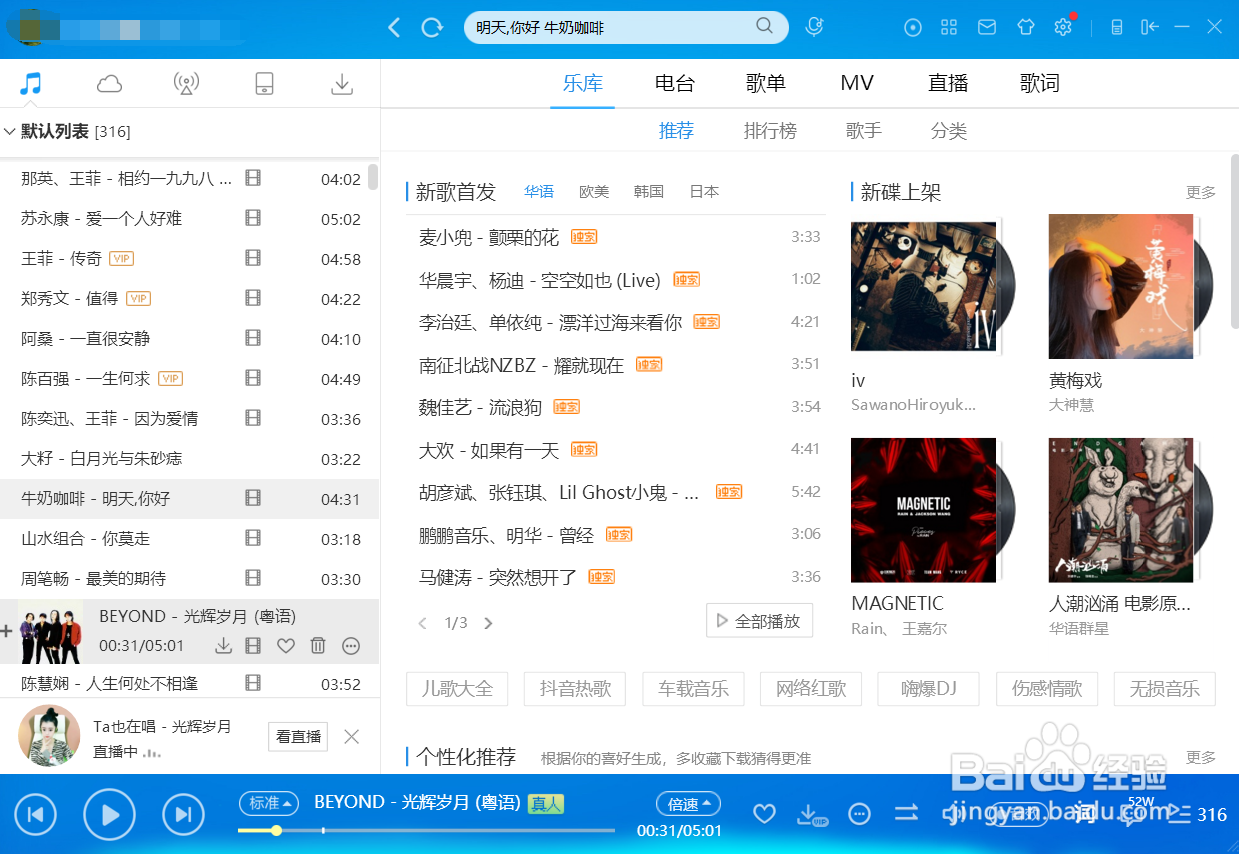Screen dimensions: 1239x854
Task: Open the radio broadcast tower tab
Action: click(186, 84)
